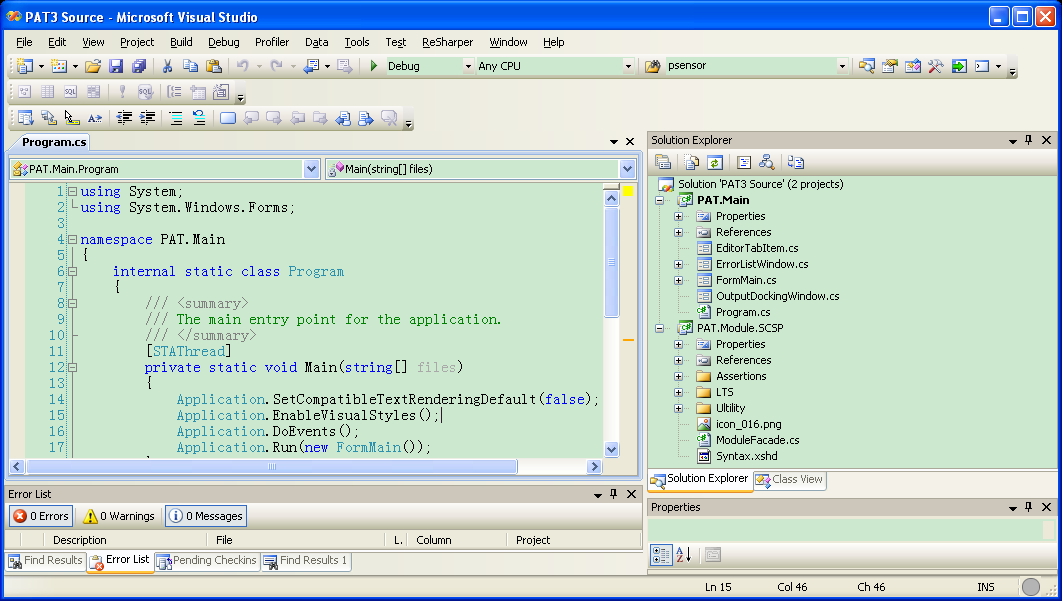Open the ReSharper menu
1062x601 pixels.
coord(447,42)
